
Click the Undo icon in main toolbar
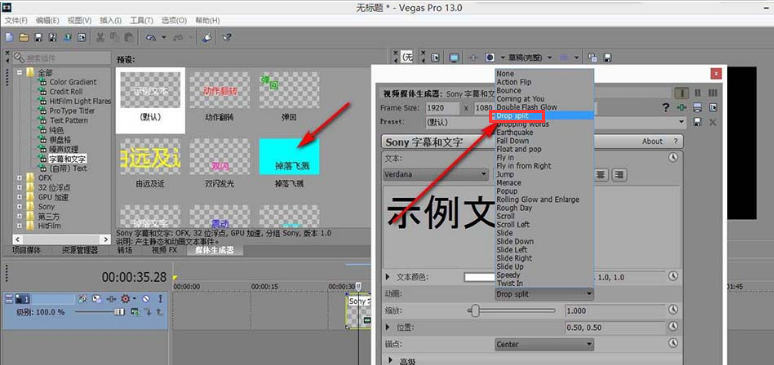151,38
